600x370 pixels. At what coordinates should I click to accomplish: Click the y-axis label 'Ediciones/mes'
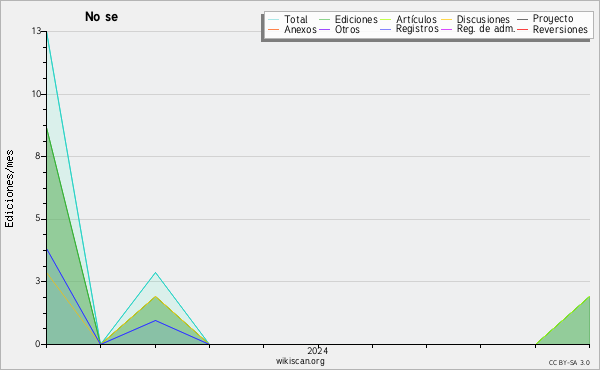[9, 189]
